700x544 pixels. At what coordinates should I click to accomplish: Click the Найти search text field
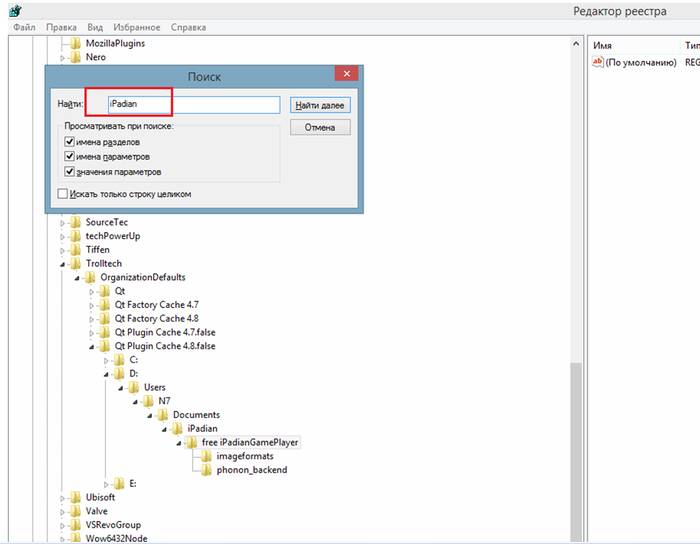(181, 104)
